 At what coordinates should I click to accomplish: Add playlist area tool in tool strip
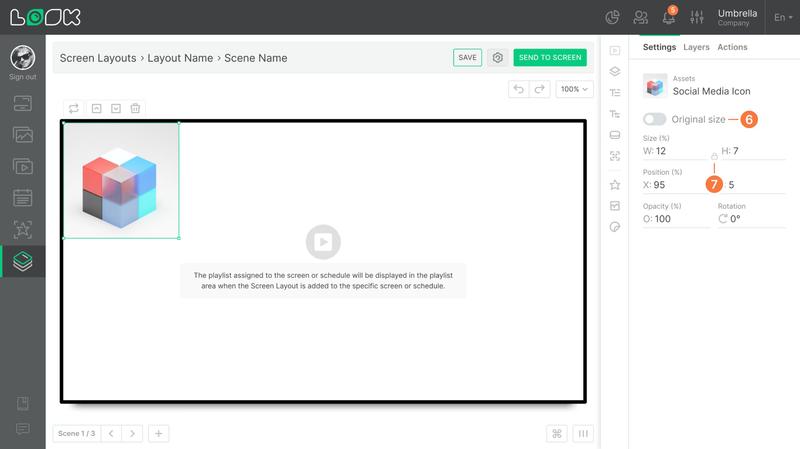coord(615,51)
